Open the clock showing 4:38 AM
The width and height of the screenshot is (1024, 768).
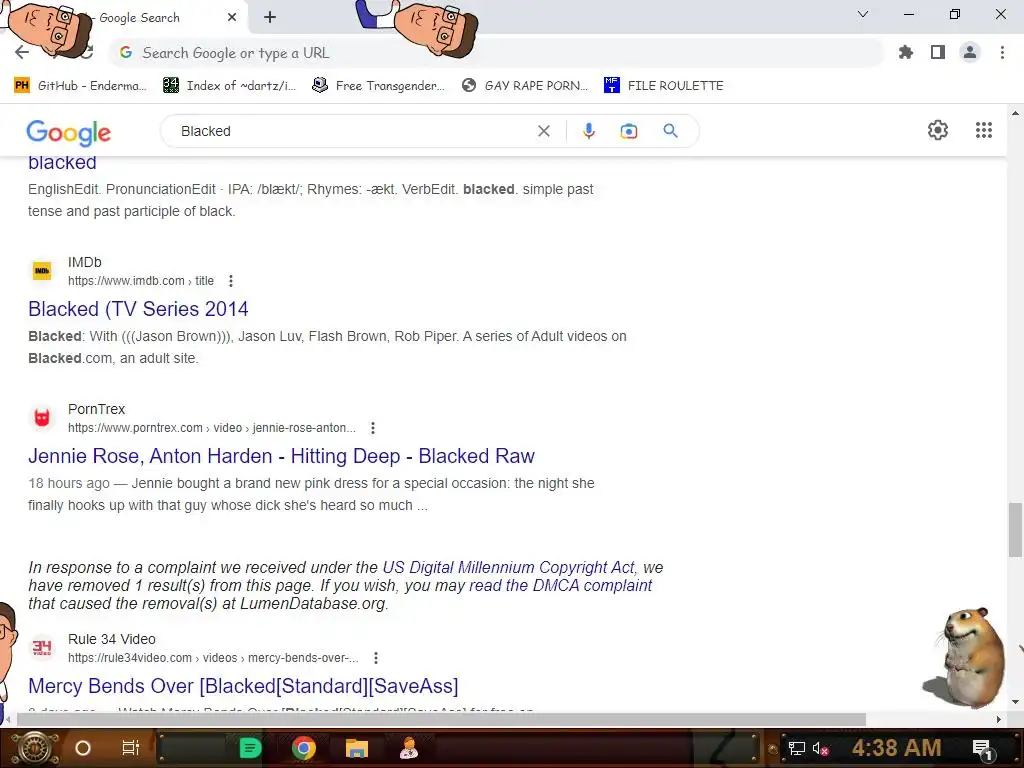(896, 748)
